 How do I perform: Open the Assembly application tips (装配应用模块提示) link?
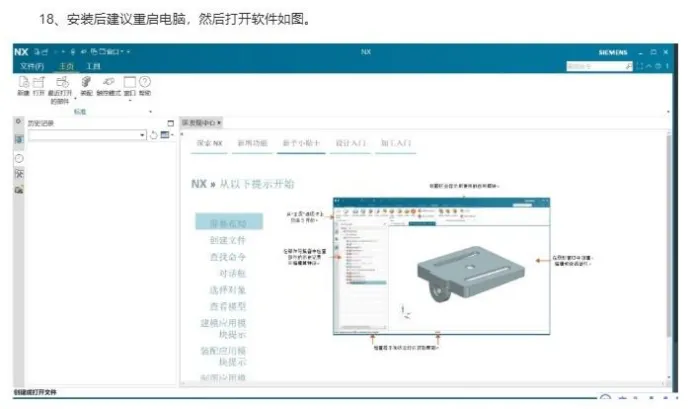point(223,356)
